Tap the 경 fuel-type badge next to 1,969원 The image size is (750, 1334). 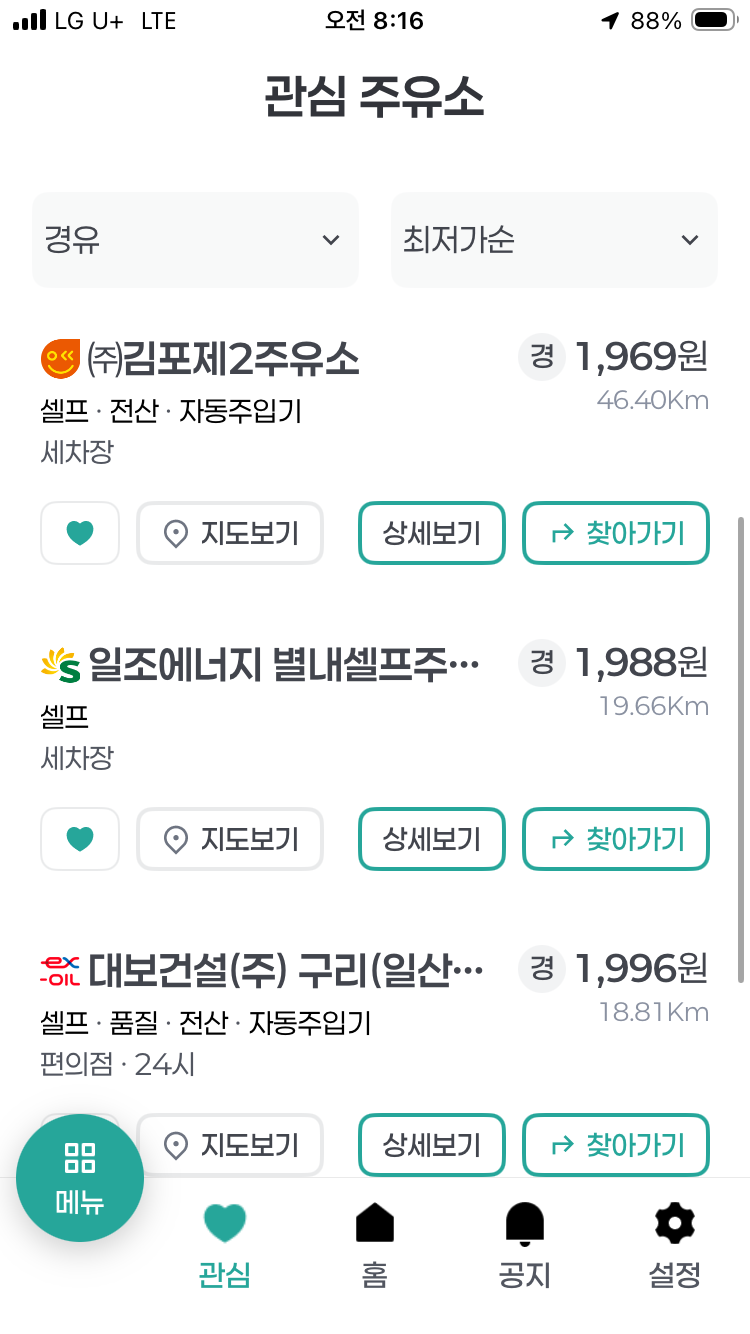point(542,357)
